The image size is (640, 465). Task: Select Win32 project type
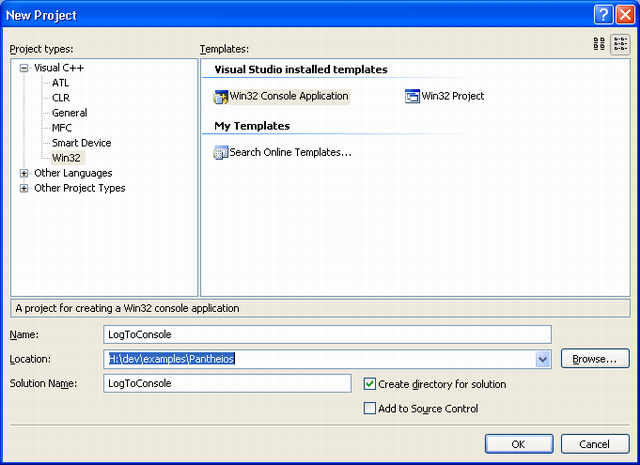click(x=67, y=158)
